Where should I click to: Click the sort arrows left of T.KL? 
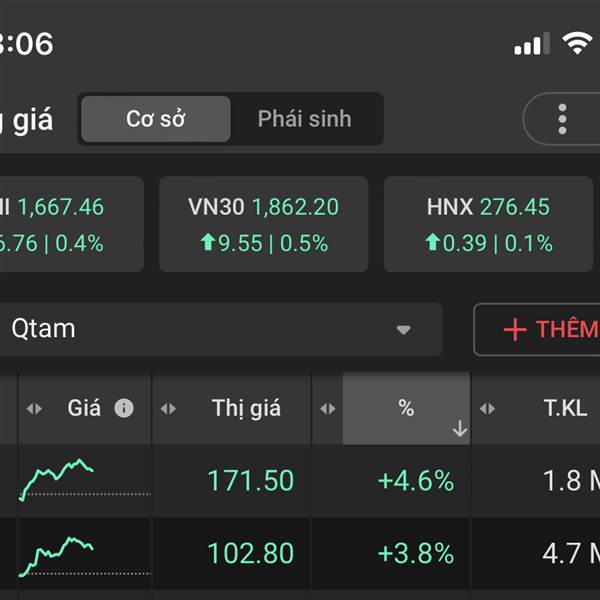click(488, 408)
